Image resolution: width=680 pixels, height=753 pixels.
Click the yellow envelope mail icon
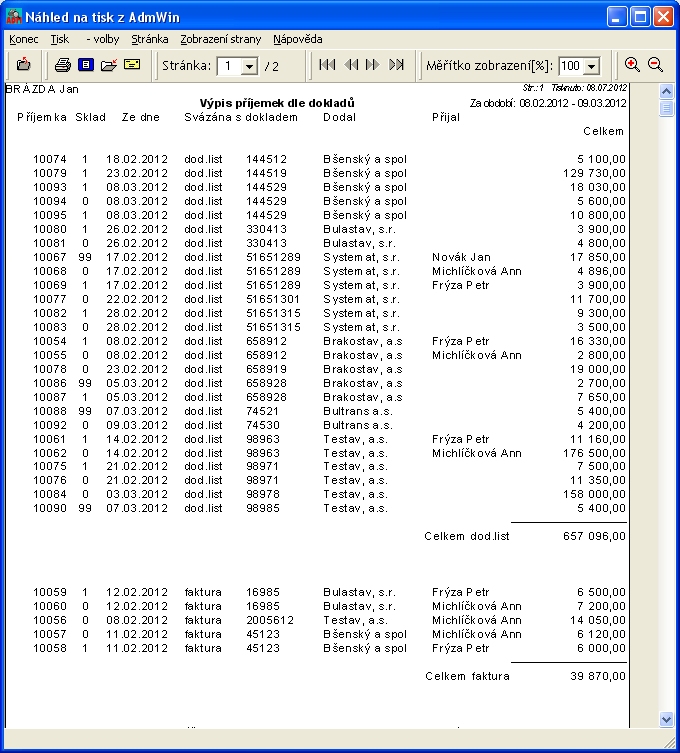(132, 64)
